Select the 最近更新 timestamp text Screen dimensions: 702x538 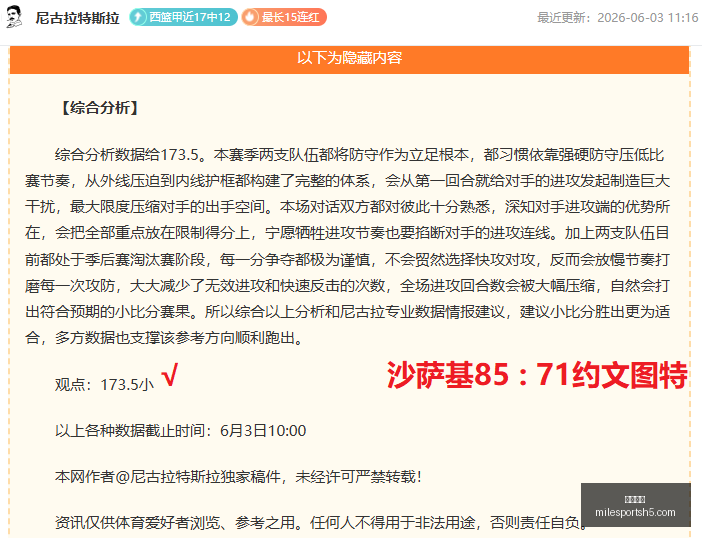pyautogui.click(x=617, y=18)
